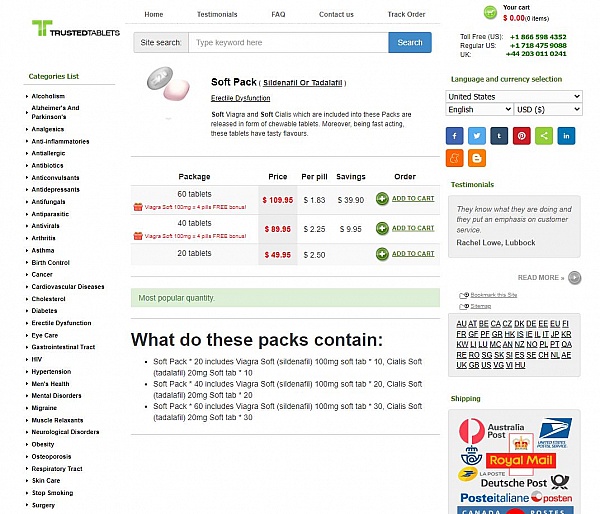Viewport: 600px width, 514px height.
Task: Click the UK country code link
Action: point(461,365)
